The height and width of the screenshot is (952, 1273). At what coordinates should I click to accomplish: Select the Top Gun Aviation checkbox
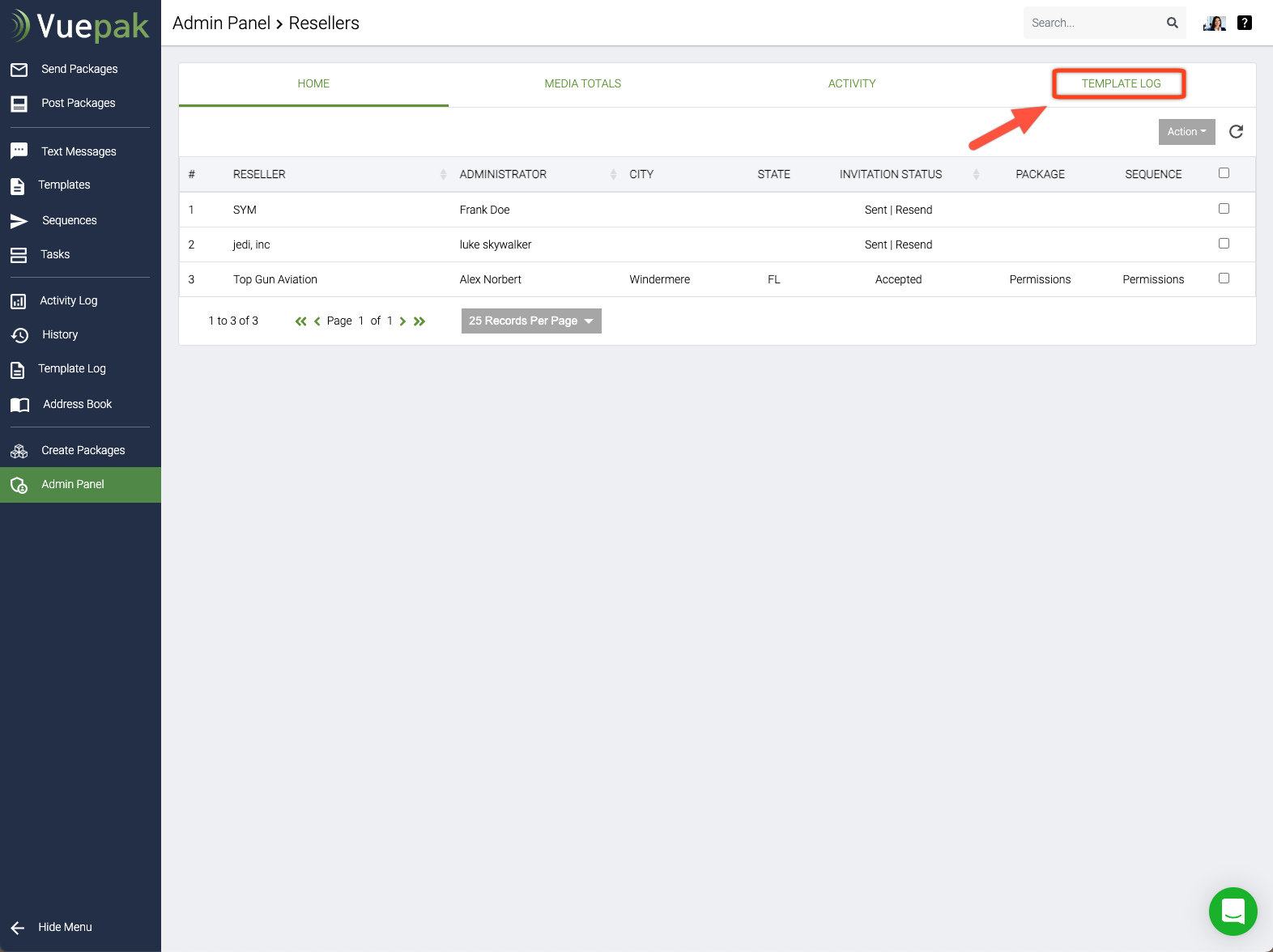1224,278
